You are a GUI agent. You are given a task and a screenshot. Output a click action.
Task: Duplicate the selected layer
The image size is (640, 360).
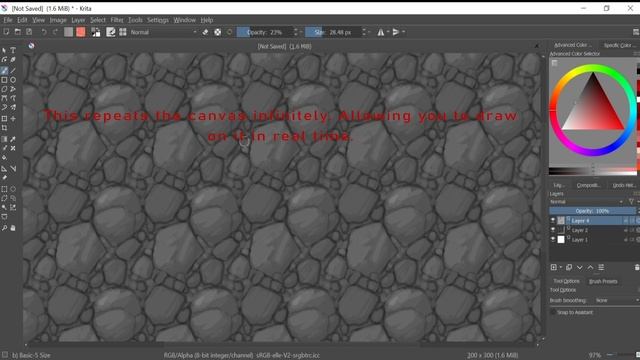pyautogui.click(x=569, y=267)
